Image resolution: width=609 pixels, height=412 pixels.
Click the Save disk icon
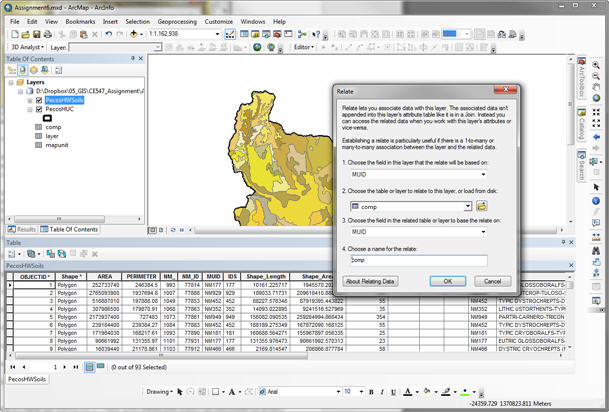tap(37, 34)
